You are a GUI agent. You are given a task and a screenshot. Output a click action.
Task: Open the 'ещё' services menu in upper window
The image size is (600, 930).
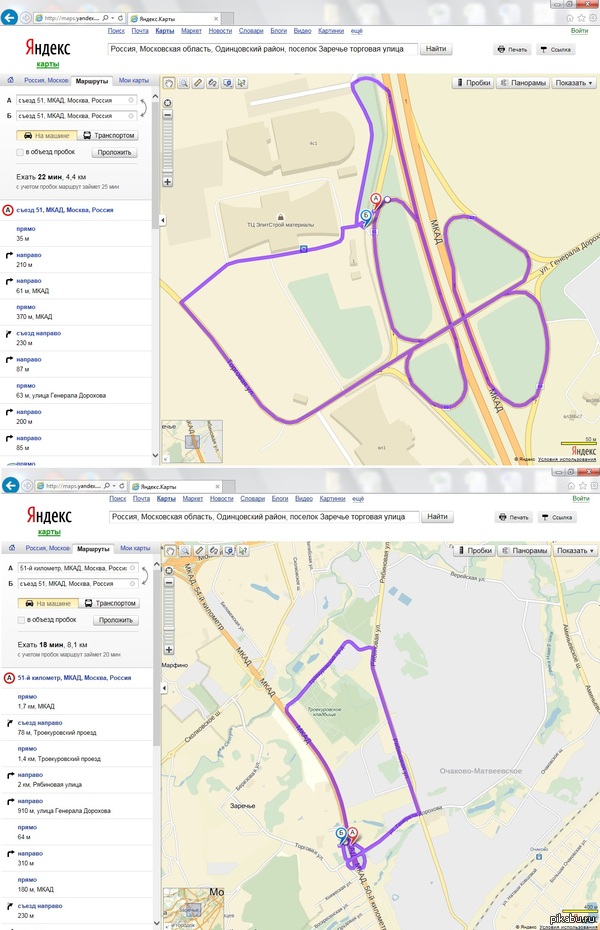356,31
